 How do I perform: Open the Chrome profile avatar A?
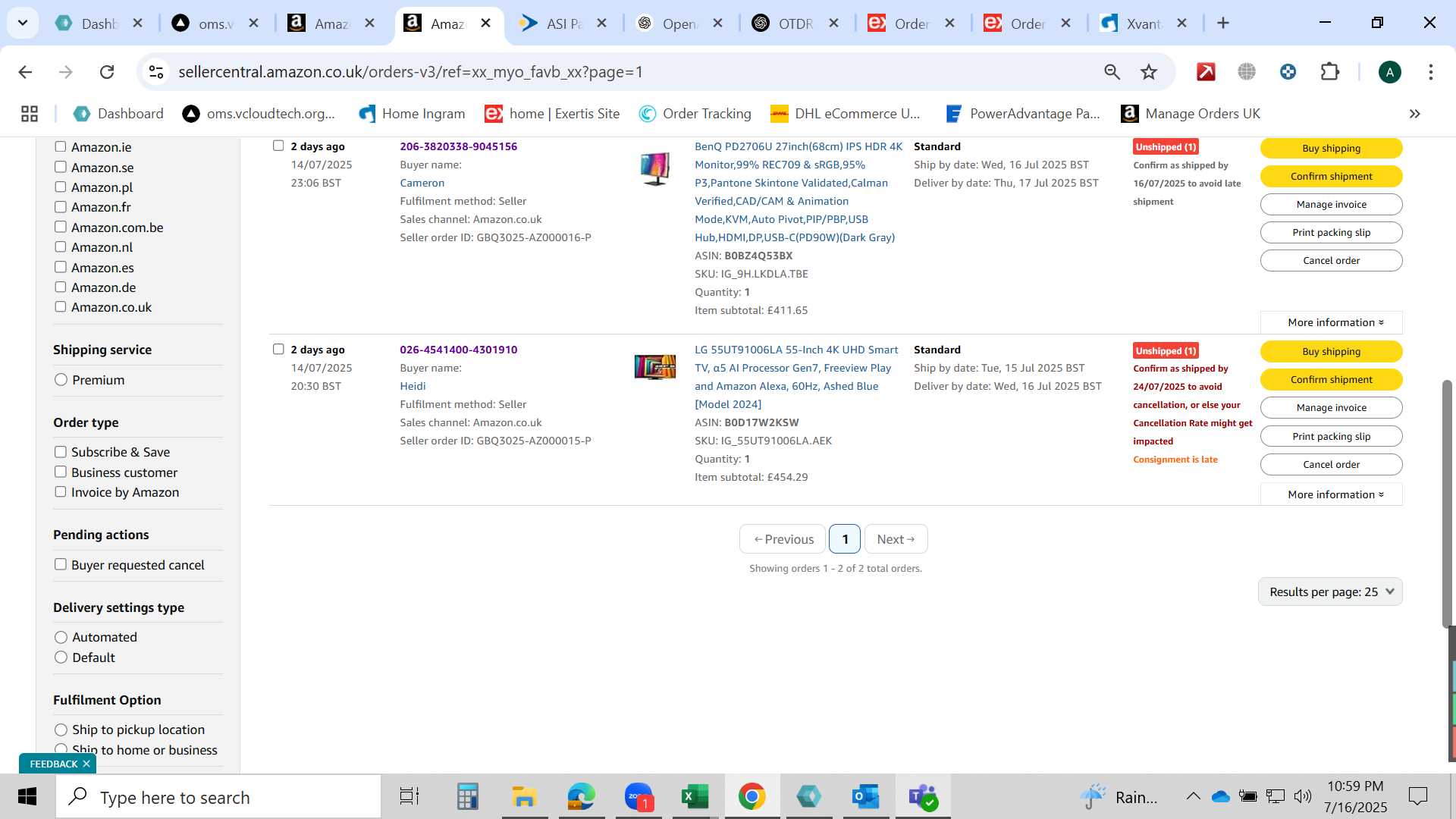click(x=1389, y=72)
